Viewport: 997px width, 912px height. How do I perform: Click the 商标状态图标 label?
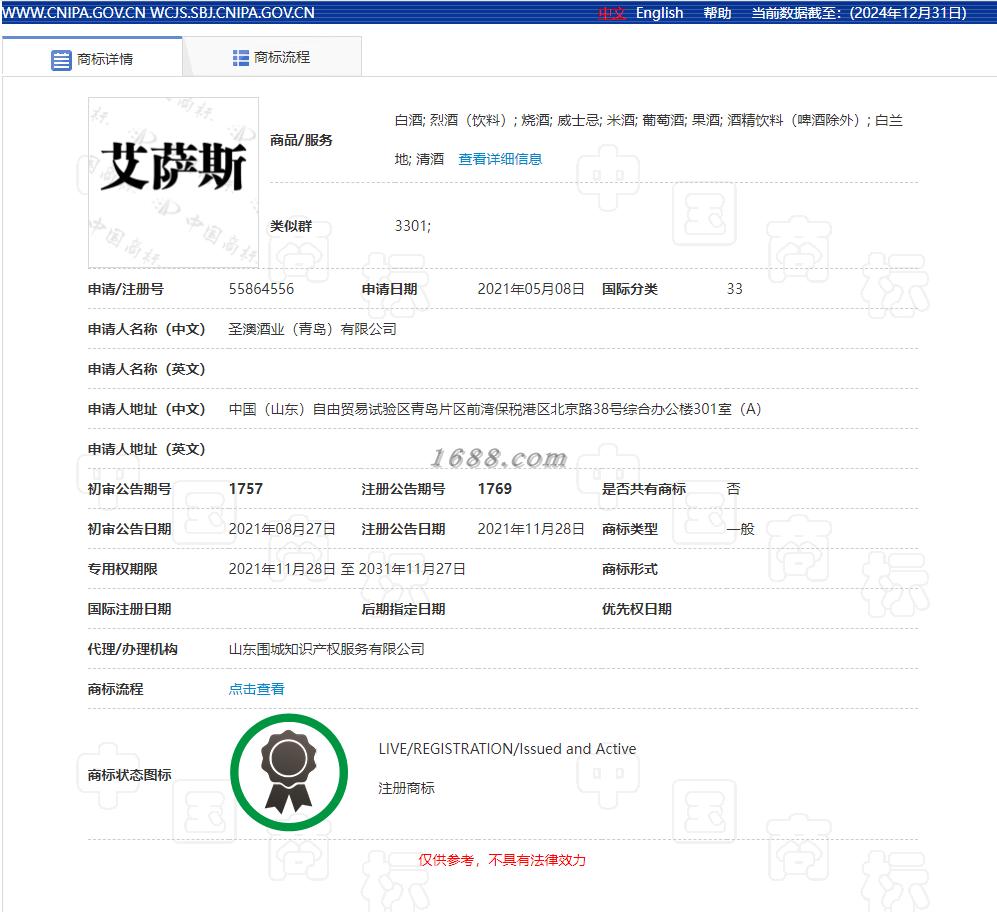[x=129, y=775]
